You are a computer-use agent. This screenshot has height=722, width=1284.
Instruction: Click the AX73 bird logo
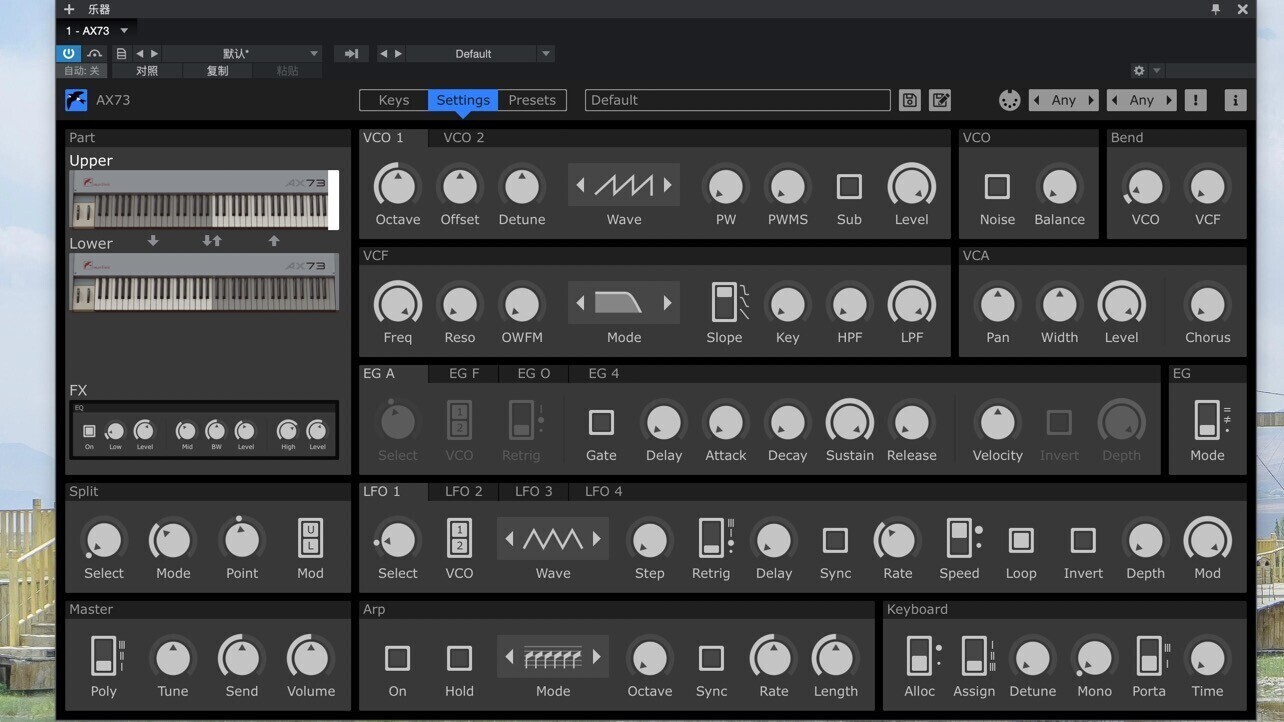pyautogui.click(x=76, y=100)
